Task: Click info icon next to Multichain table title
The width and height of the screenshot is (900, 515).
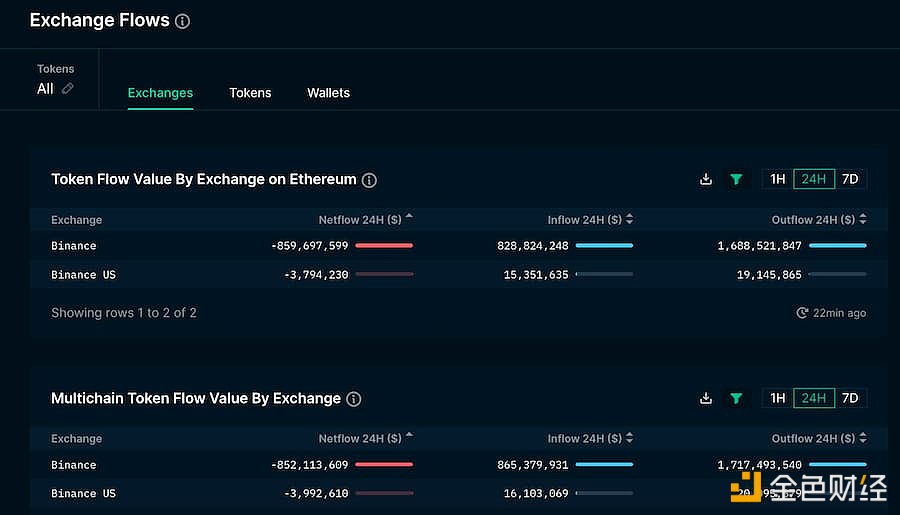Action: click(x=353, y=399)
